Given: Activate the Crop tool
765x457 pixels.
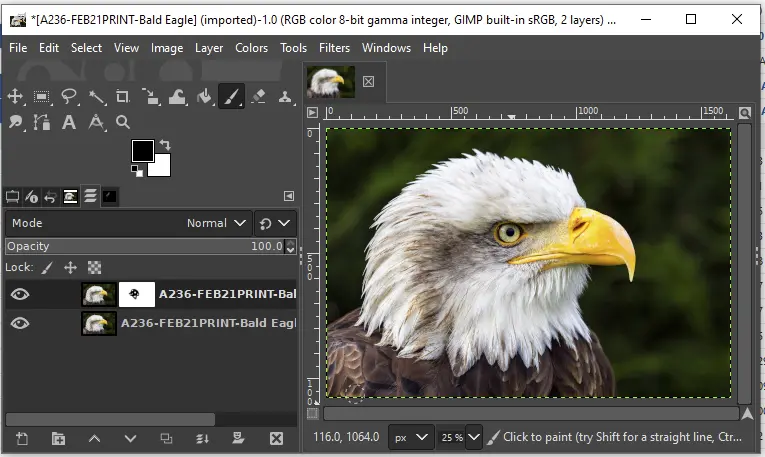Looking at the screenshot, I should click(x=123, y=97).
